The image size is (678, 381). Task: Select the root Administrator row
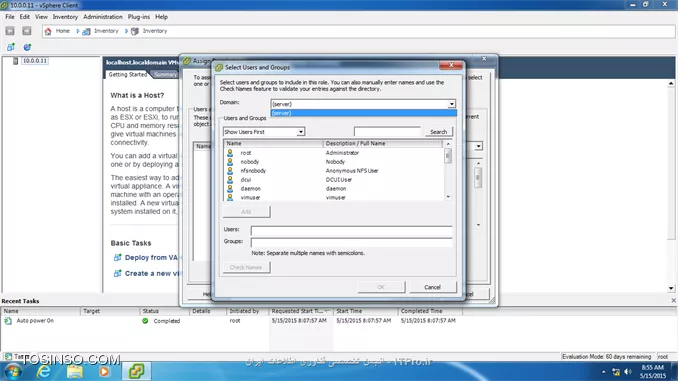coord(334,153)
